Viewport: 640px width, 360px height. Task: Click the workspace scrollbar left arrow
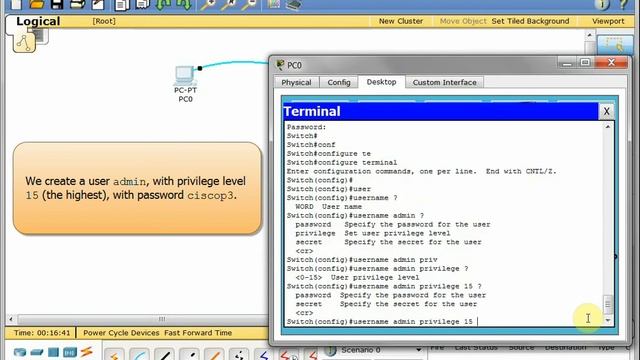point(11,319)
